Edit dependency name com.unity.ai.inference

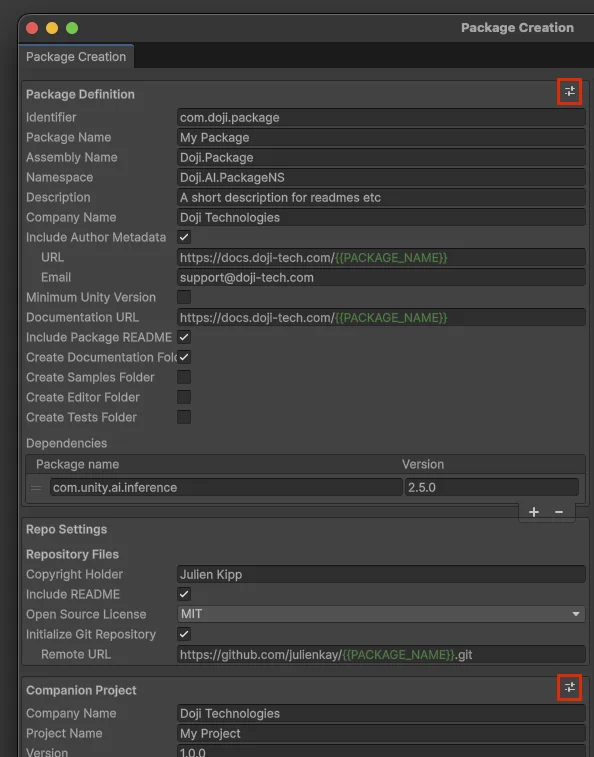click(x=226, y=487)
